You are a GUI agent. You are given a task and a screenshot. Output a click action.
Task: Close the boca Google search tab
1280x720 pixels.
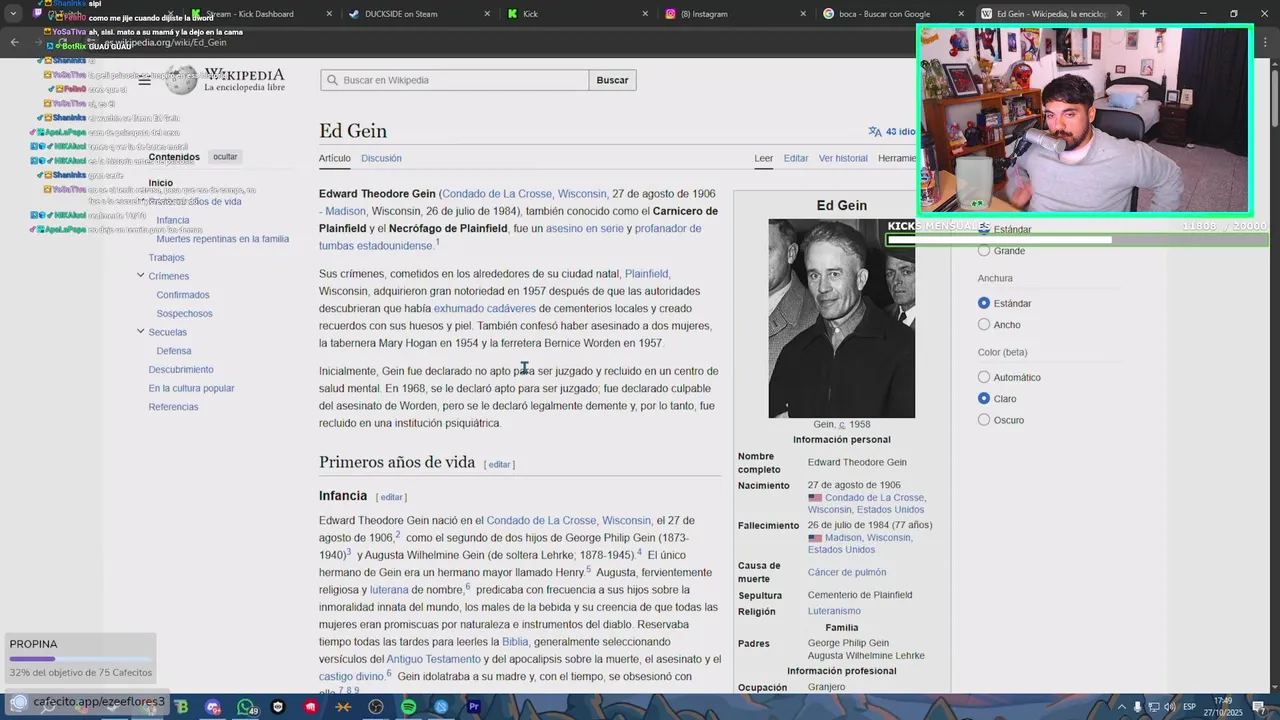[961, 14]
